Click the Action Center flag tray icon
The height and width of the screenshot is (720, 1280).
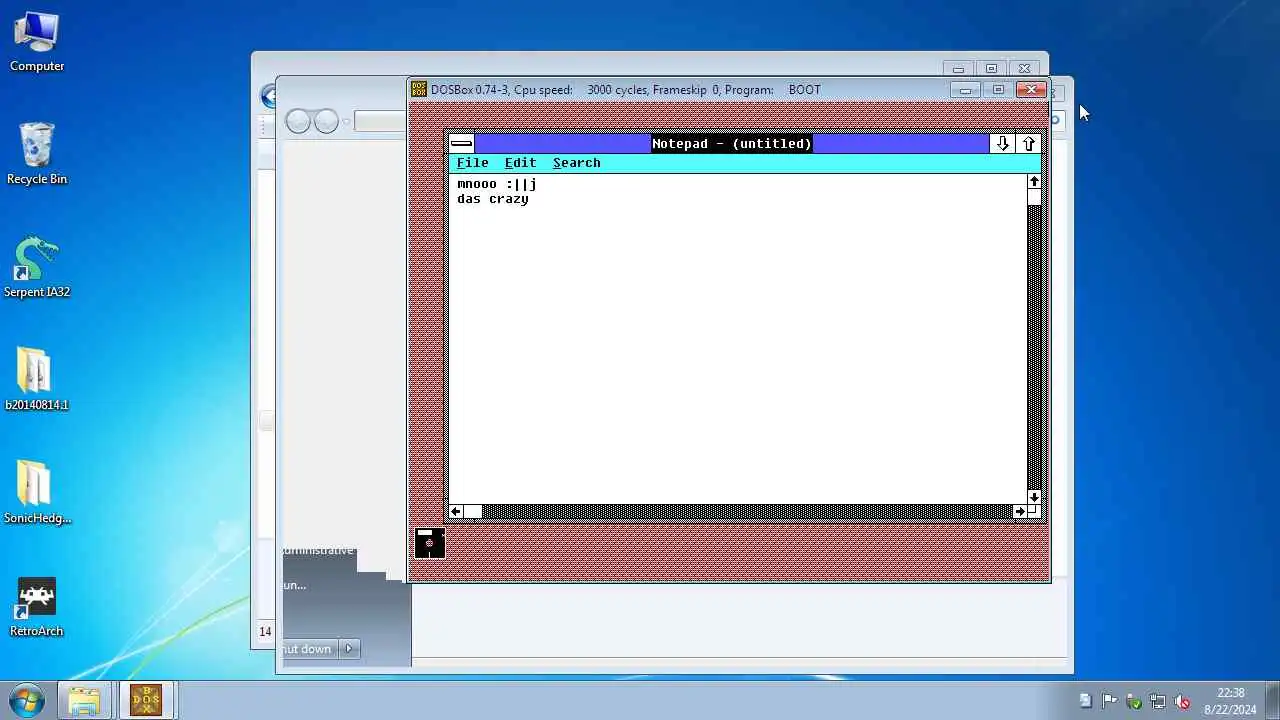click(1110, 701)
